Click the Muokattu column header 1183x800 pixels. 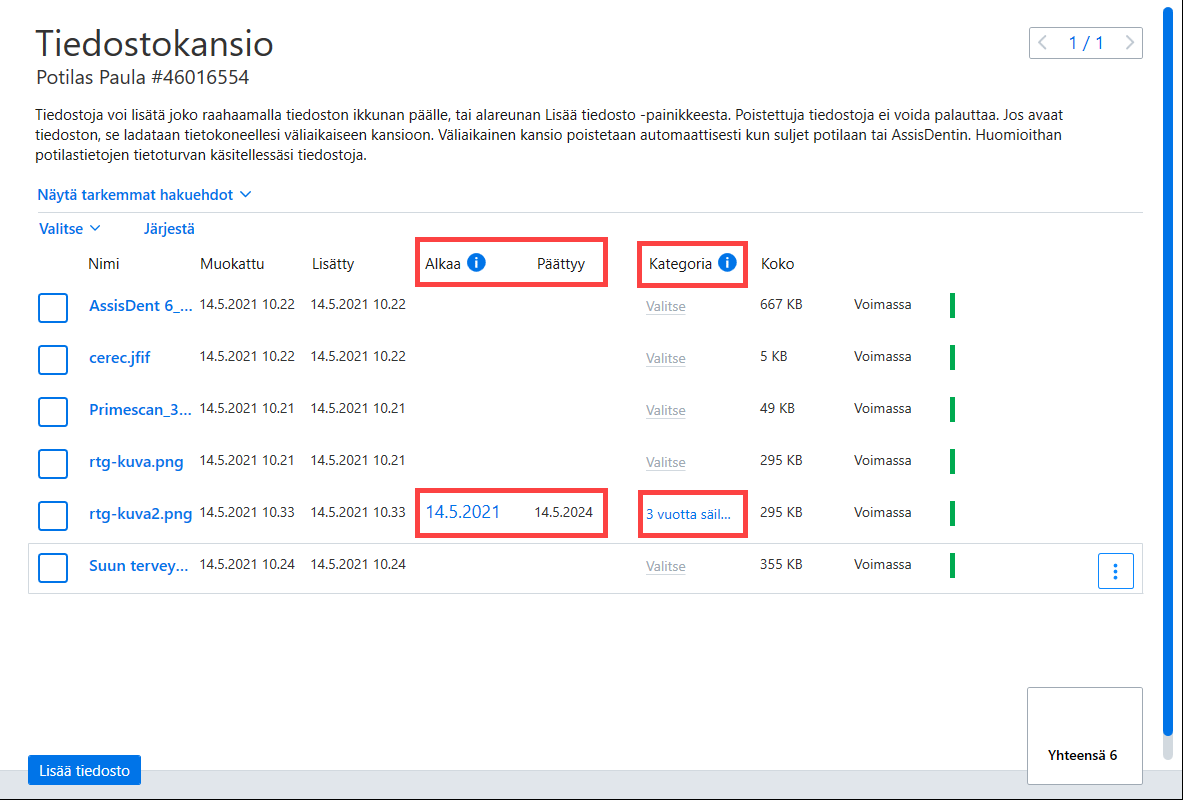pyautogui.click(x=232, y=264)
